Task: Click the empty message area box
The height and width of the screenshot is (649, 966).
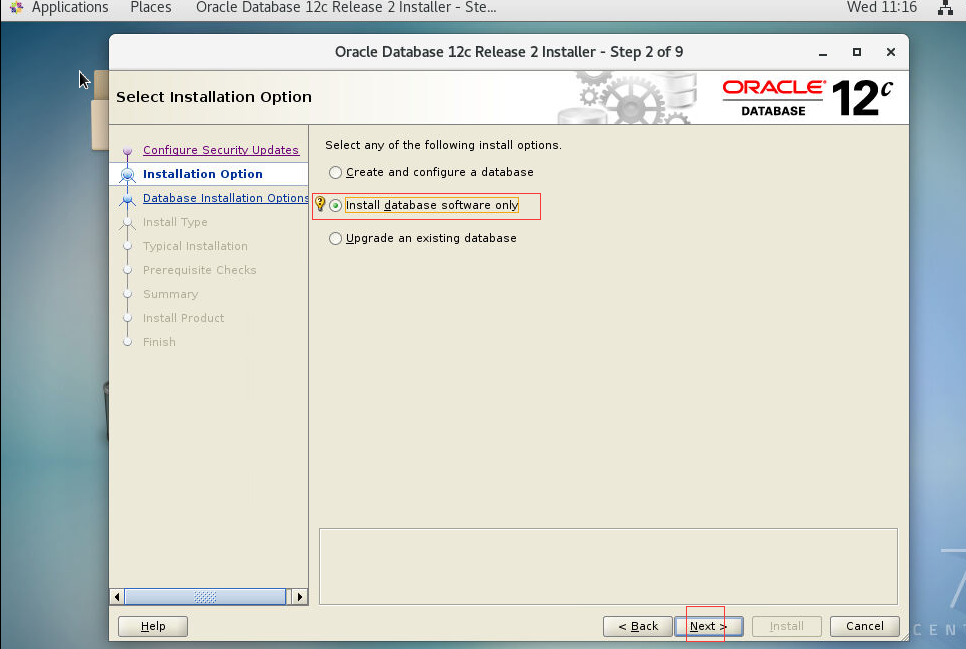Action: pyautogui.click(x=608, y=566)
